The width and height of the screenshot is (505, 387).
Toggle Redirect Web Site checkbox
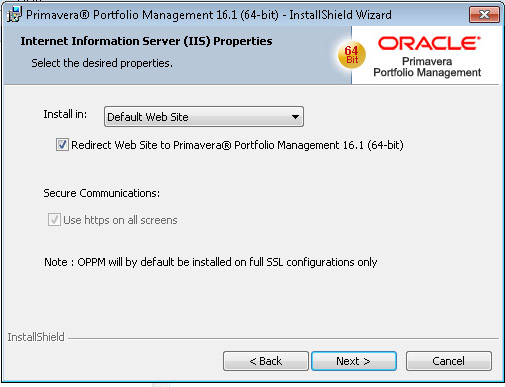62,145
